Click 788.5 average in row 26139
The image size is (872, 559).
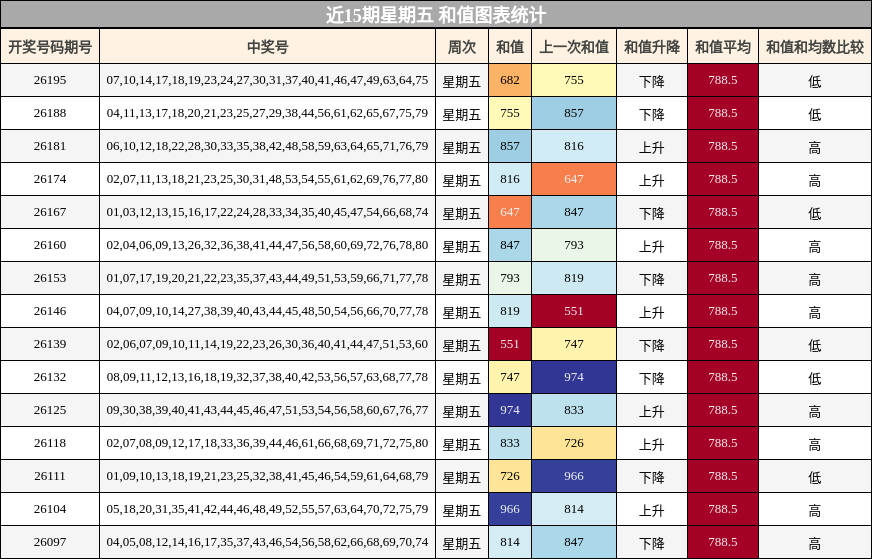tap(723, 344)
